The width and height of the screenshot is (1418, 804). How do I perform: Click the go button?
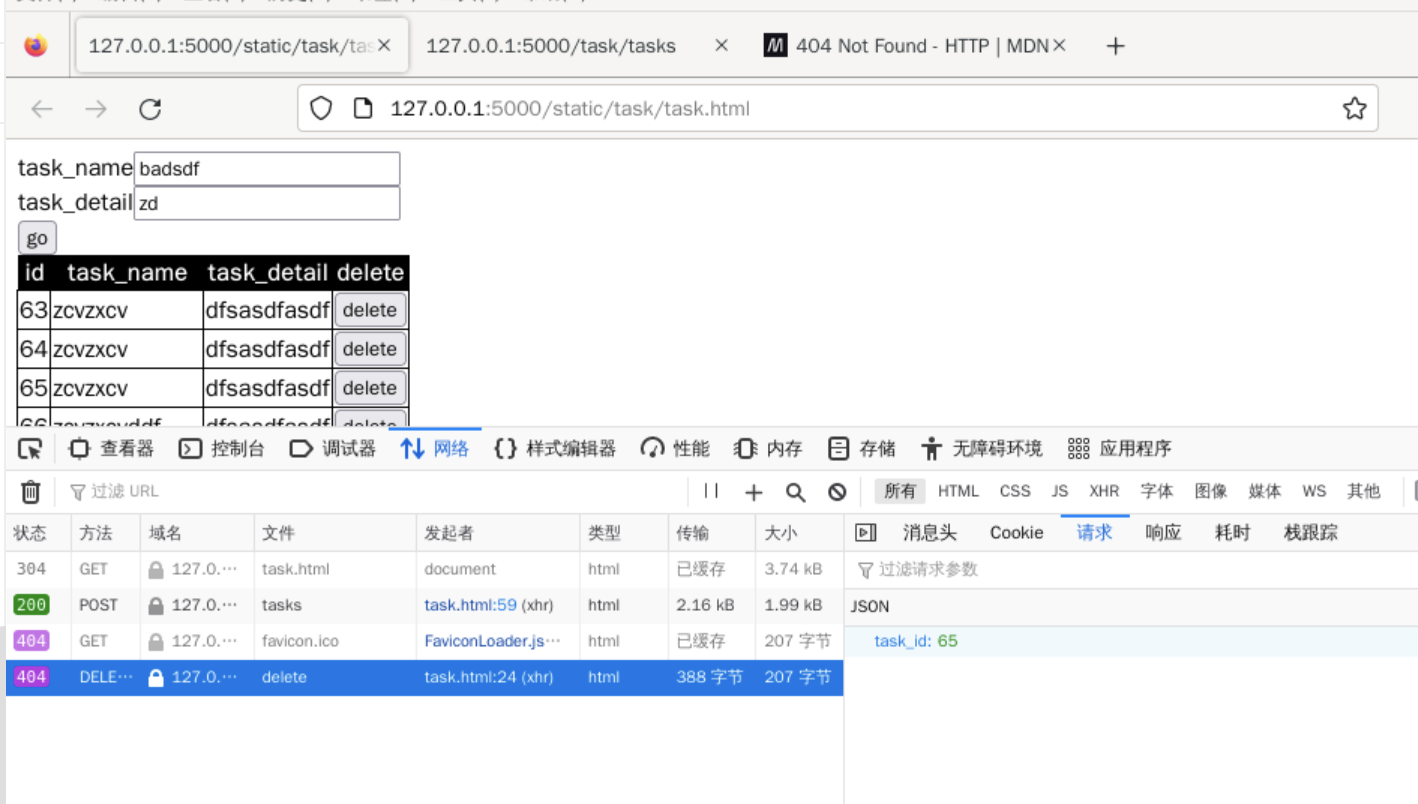pos(37,238)
